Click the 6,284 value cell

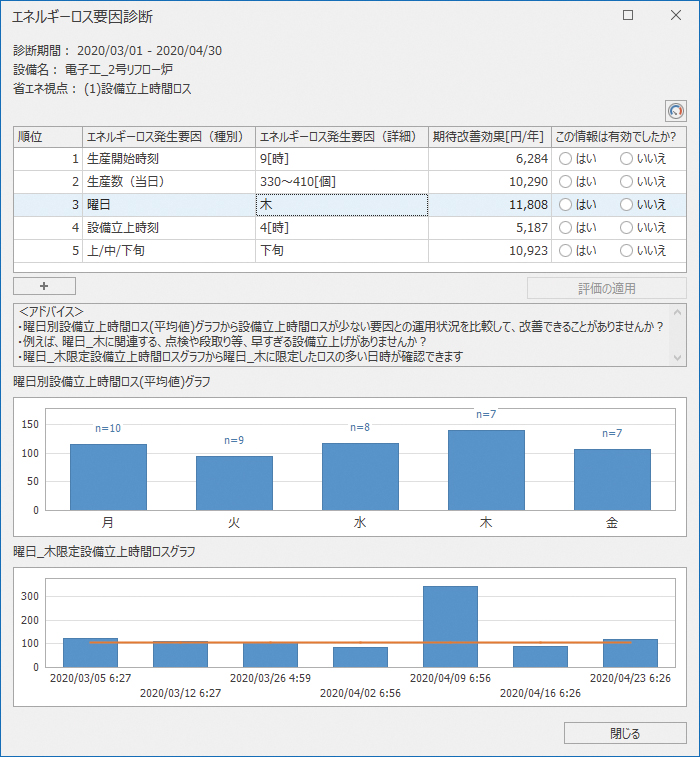490,159
